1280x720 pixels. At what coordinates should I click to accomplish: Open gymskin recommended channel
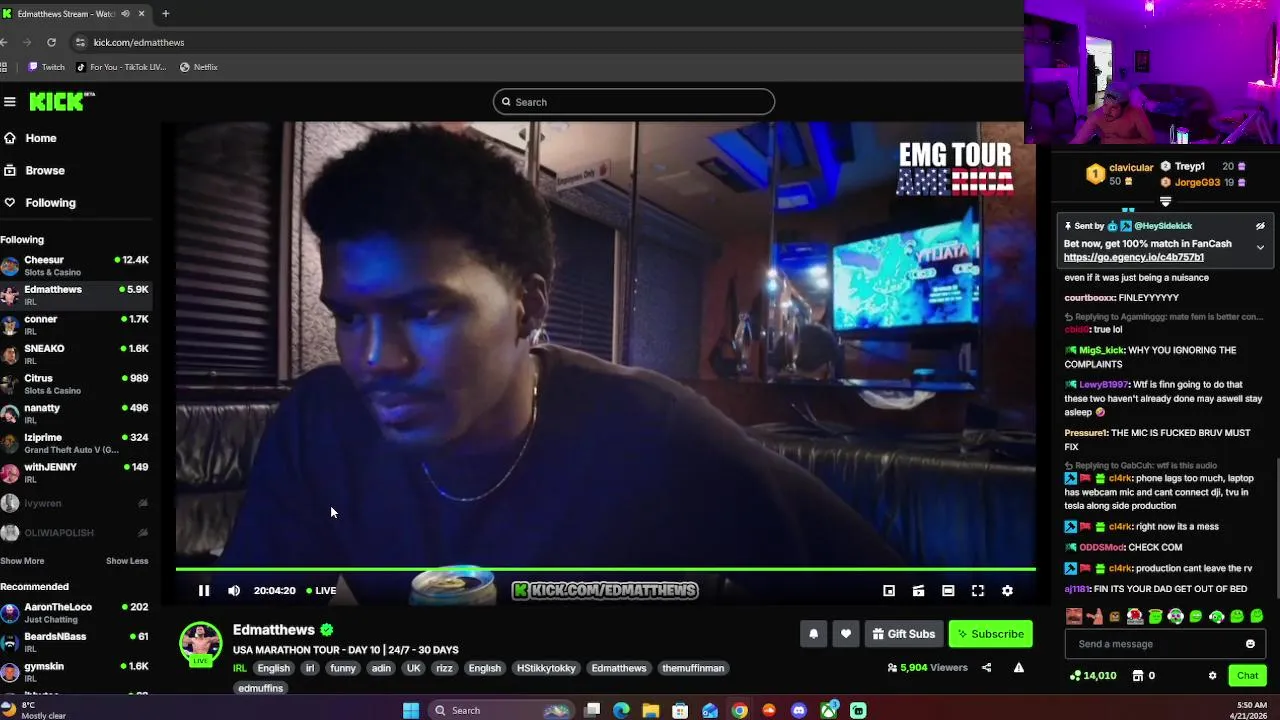pos(76,672)
